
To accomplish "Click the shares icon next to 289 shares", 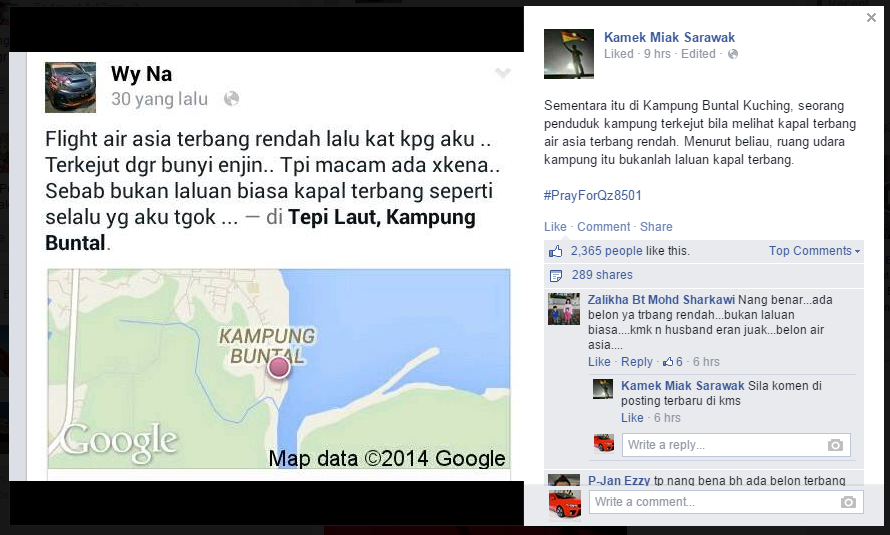I will coord(556,276).
